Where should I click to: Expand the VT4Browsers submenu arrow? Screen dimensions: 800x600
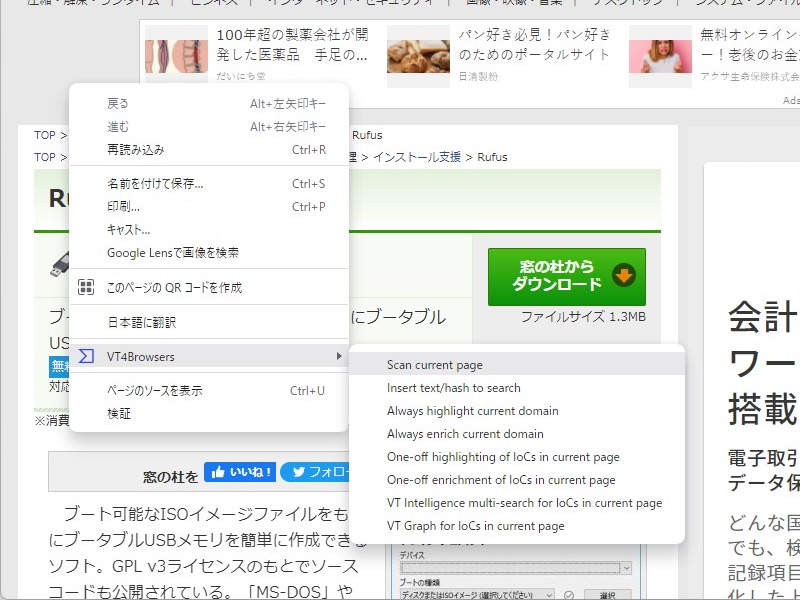point(339,356)
